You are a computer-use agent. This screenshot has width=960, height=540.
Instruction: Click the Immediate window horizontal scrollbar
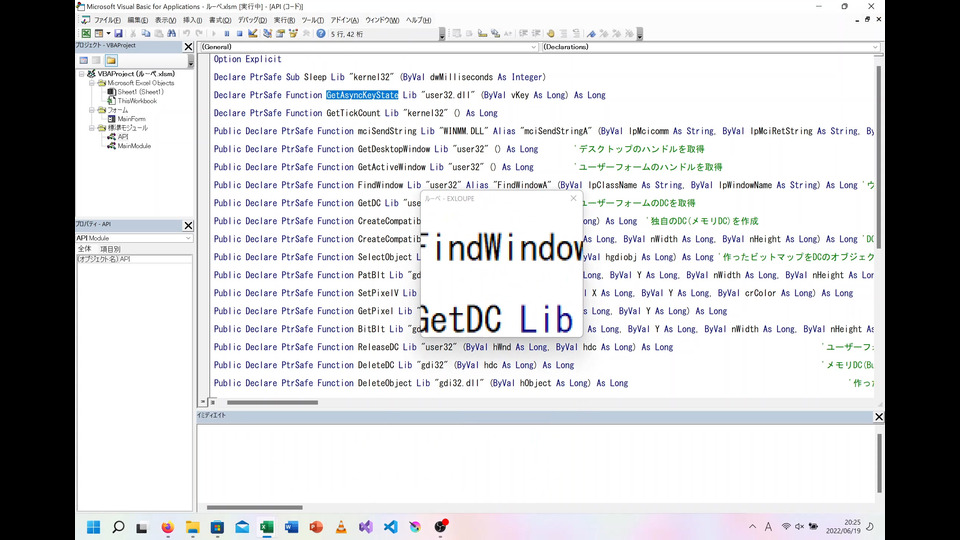tap(254, 508)
